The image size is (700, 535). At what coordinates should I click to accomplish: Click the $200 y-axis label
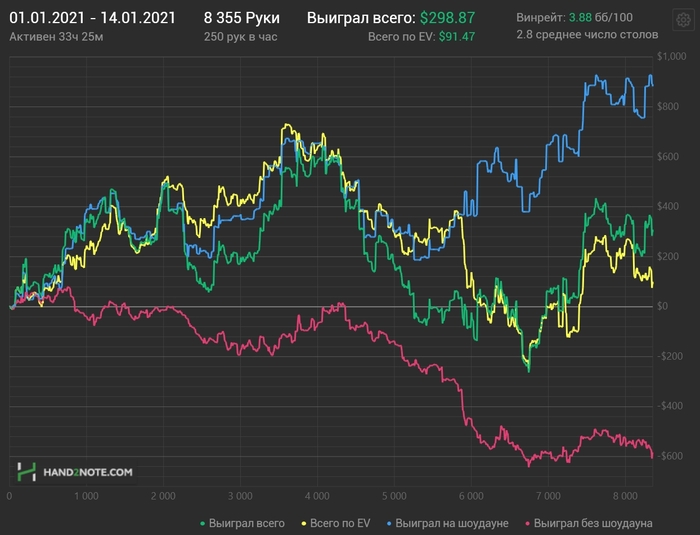tap(668, 256)
